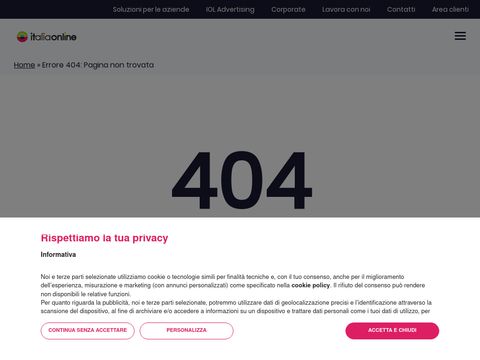Click the italiaonline wordmark text in the logo
This screenshot has height=360, width=480.
tap(53, 37)
